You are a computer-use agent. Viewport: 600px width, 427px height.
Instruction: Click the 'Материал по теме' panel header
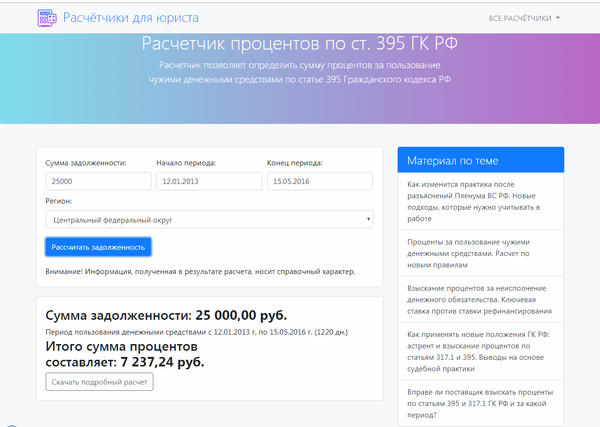pyautogui.click(x=480, y=160)
